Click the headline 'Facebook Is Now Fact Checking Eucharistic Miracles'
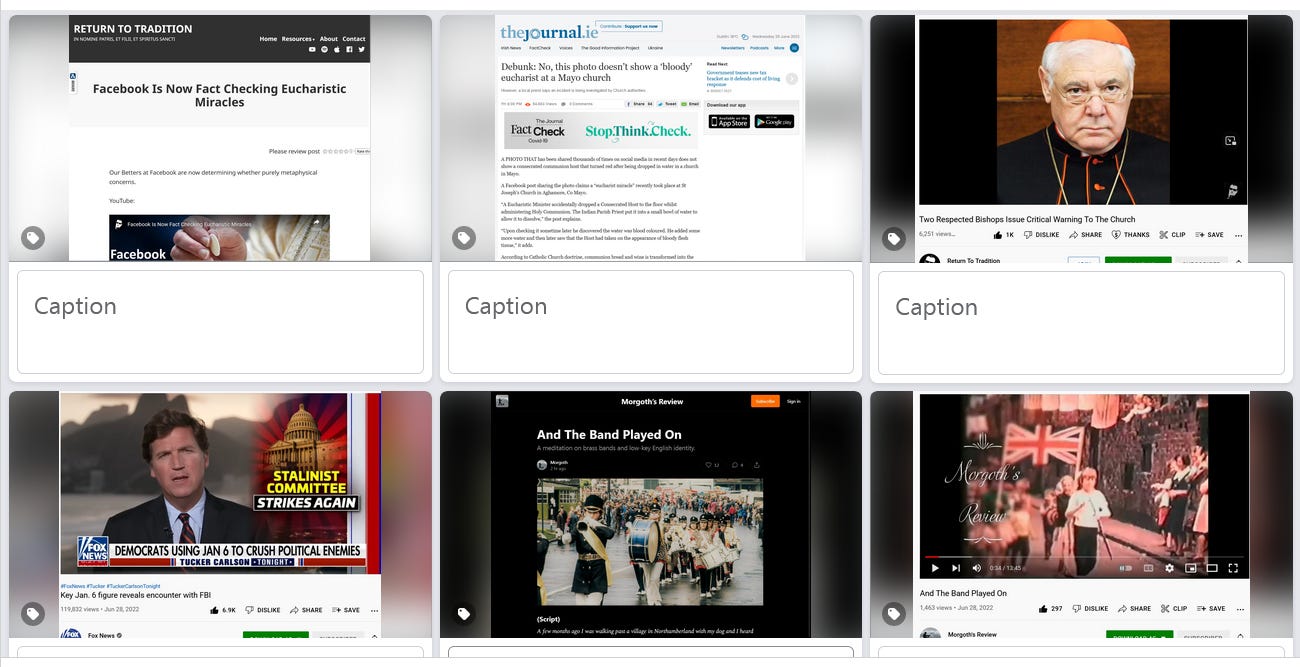This screenshot has width=1300, height=667. click(220, 95)
